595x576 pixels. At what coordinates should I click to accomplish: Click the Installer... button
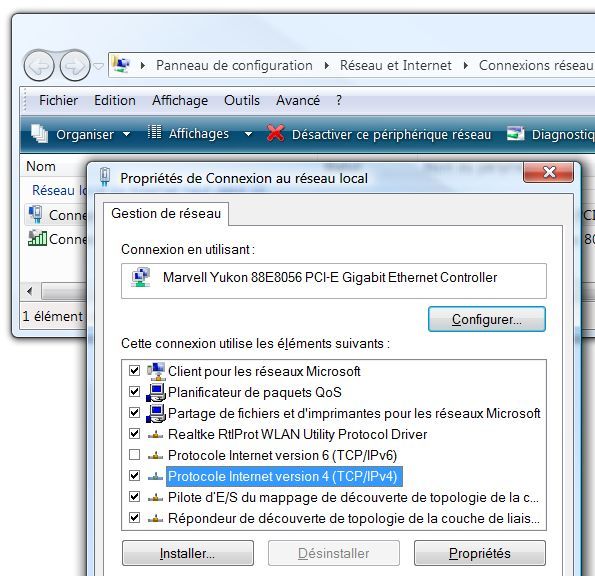(x=188, y=553)
